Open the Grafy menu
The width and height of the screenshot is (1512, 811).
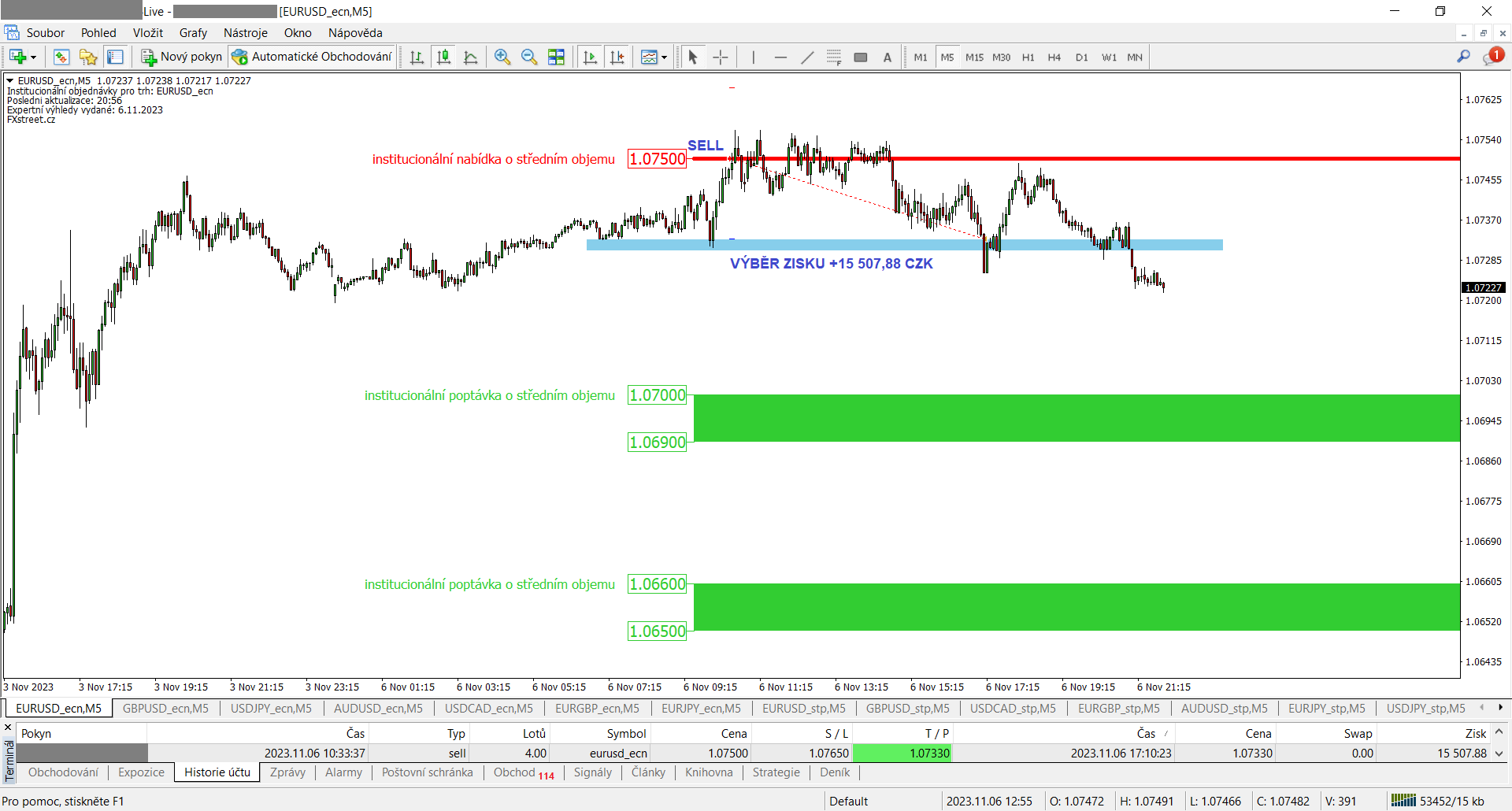point(193,33)
